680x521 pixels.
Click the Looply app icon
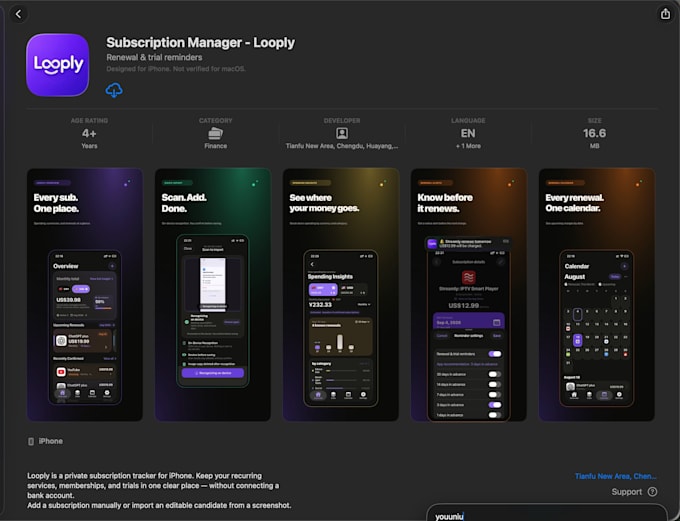pyautogui.click(x=58, y=65)
